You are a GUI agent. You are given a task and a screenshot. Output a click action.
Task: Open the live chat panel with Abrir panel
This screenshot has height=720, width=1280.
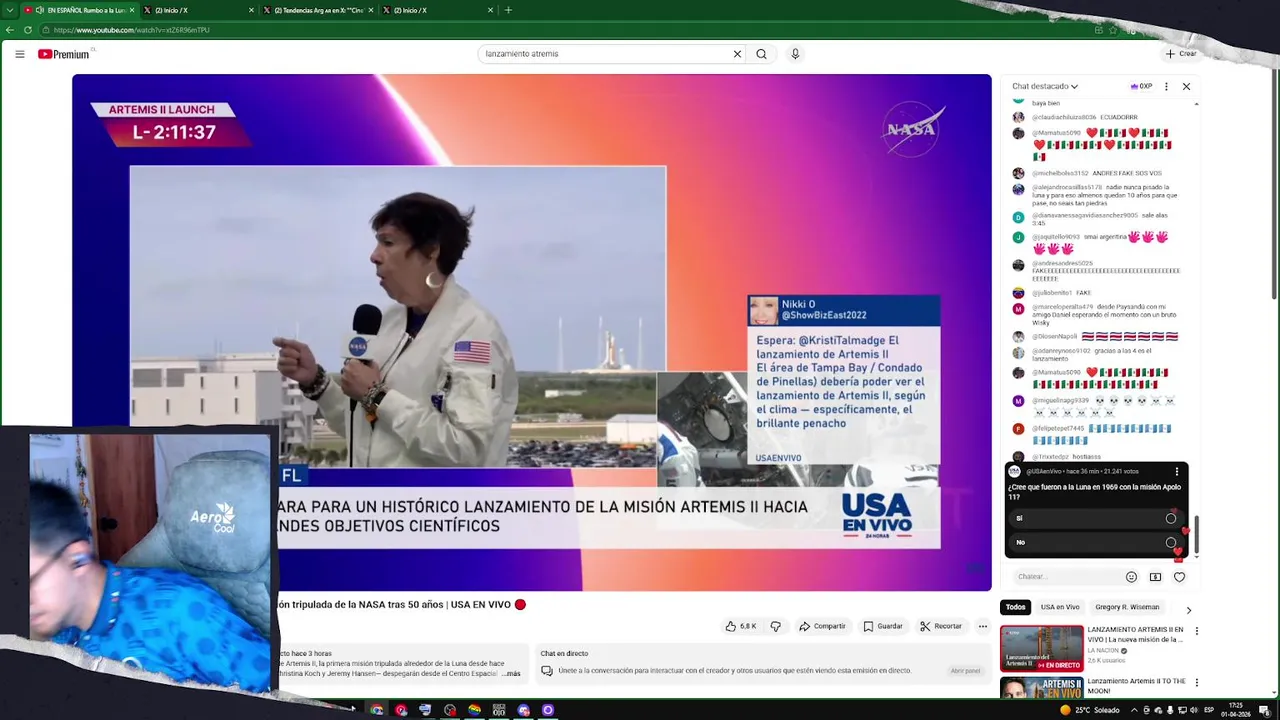coord(965,671)
